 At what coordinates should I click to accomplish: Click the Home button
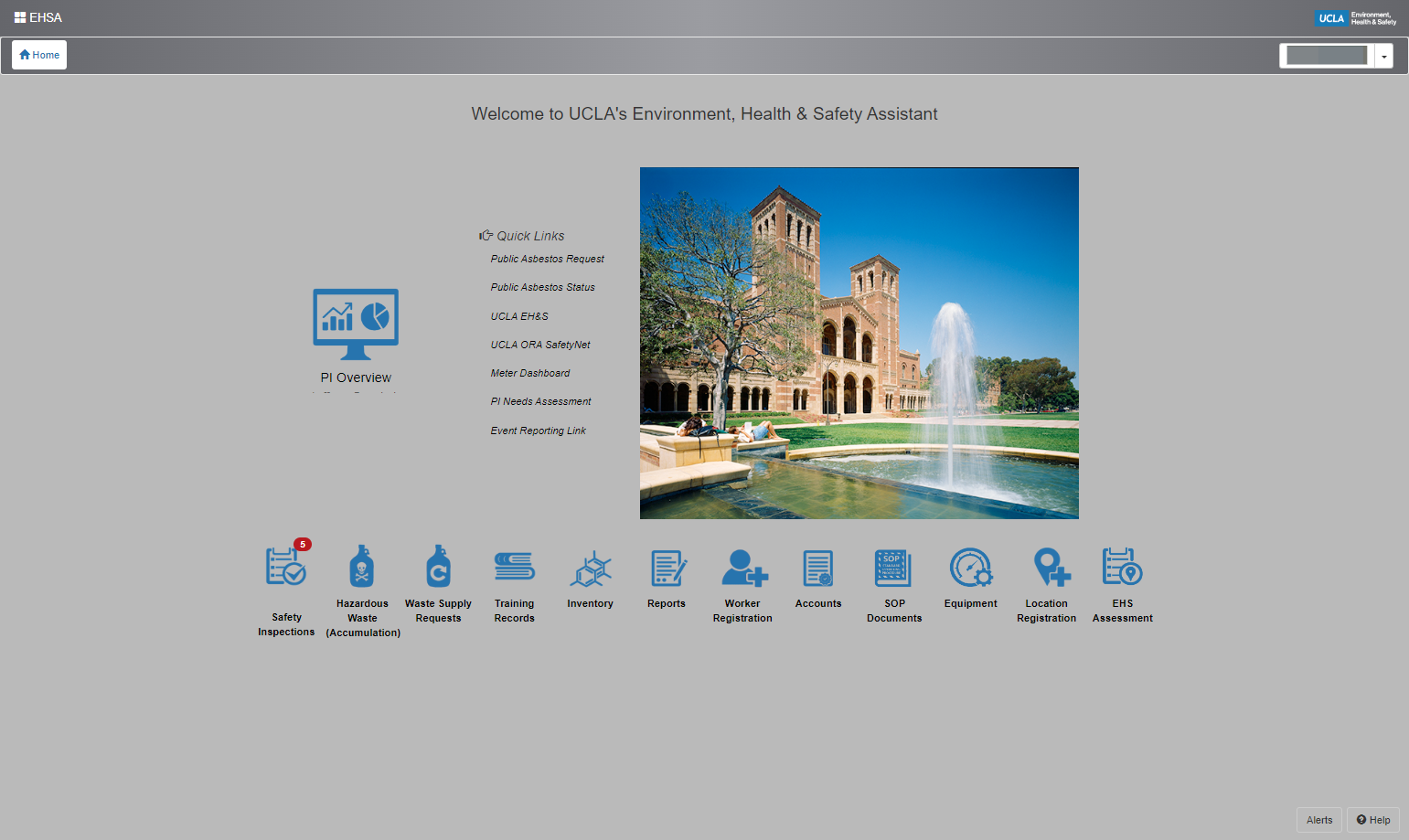[39, 55]
